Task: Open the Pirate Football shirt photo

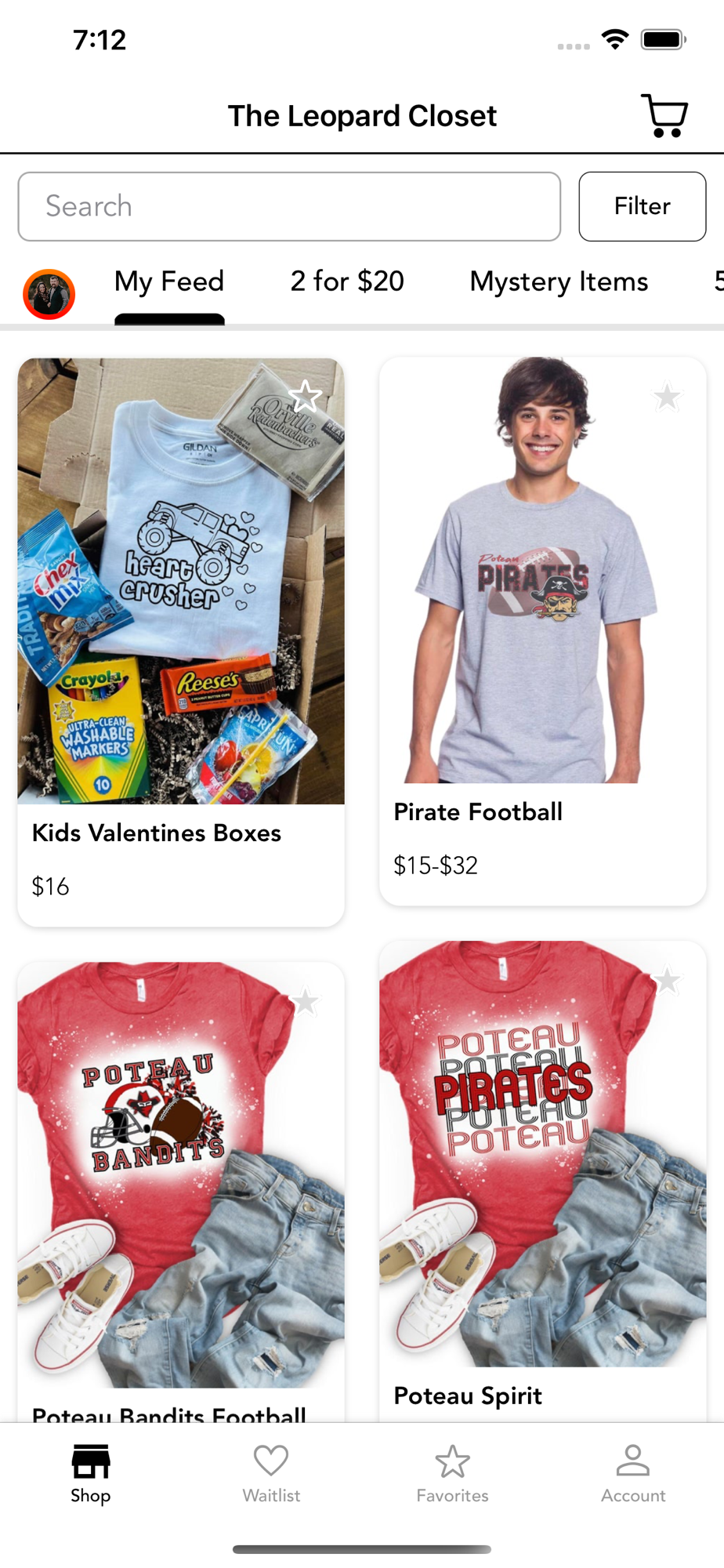Action: coord(543,570)
